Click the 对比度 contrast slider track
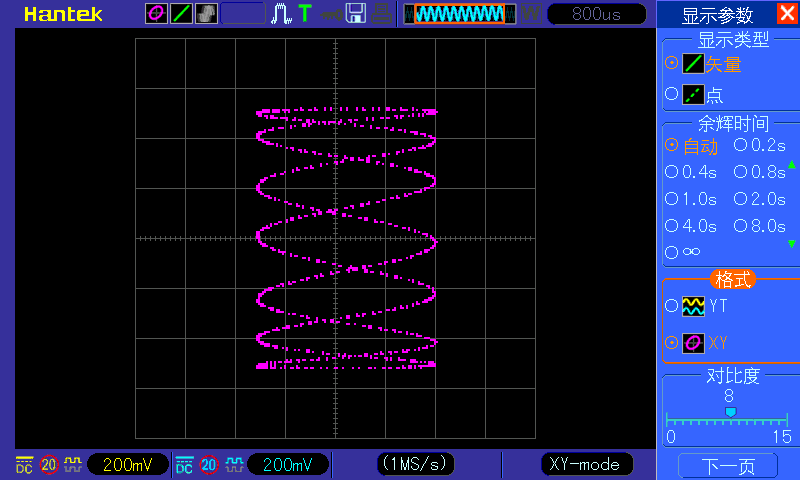Image resolution: width=800 pixels, height=480 pixels. (x=729, y=420)
